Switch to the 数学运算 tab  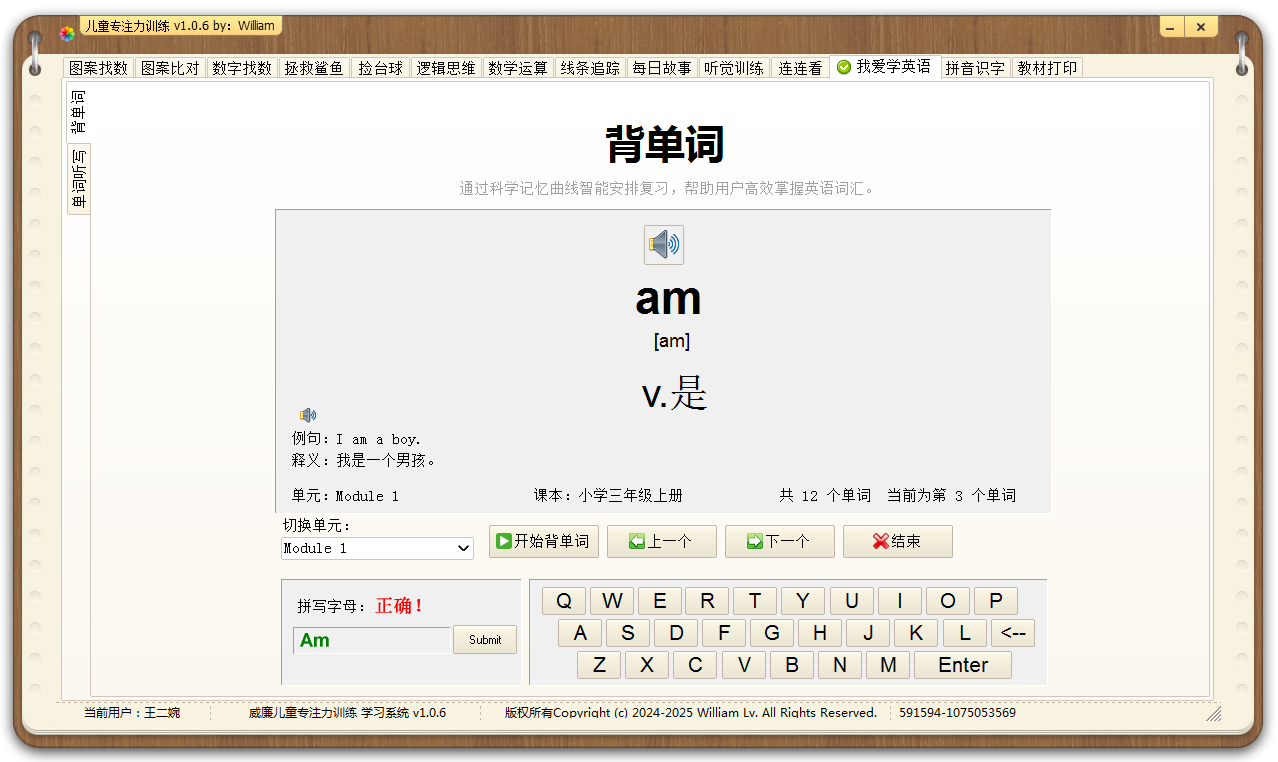tap(517, 67)
